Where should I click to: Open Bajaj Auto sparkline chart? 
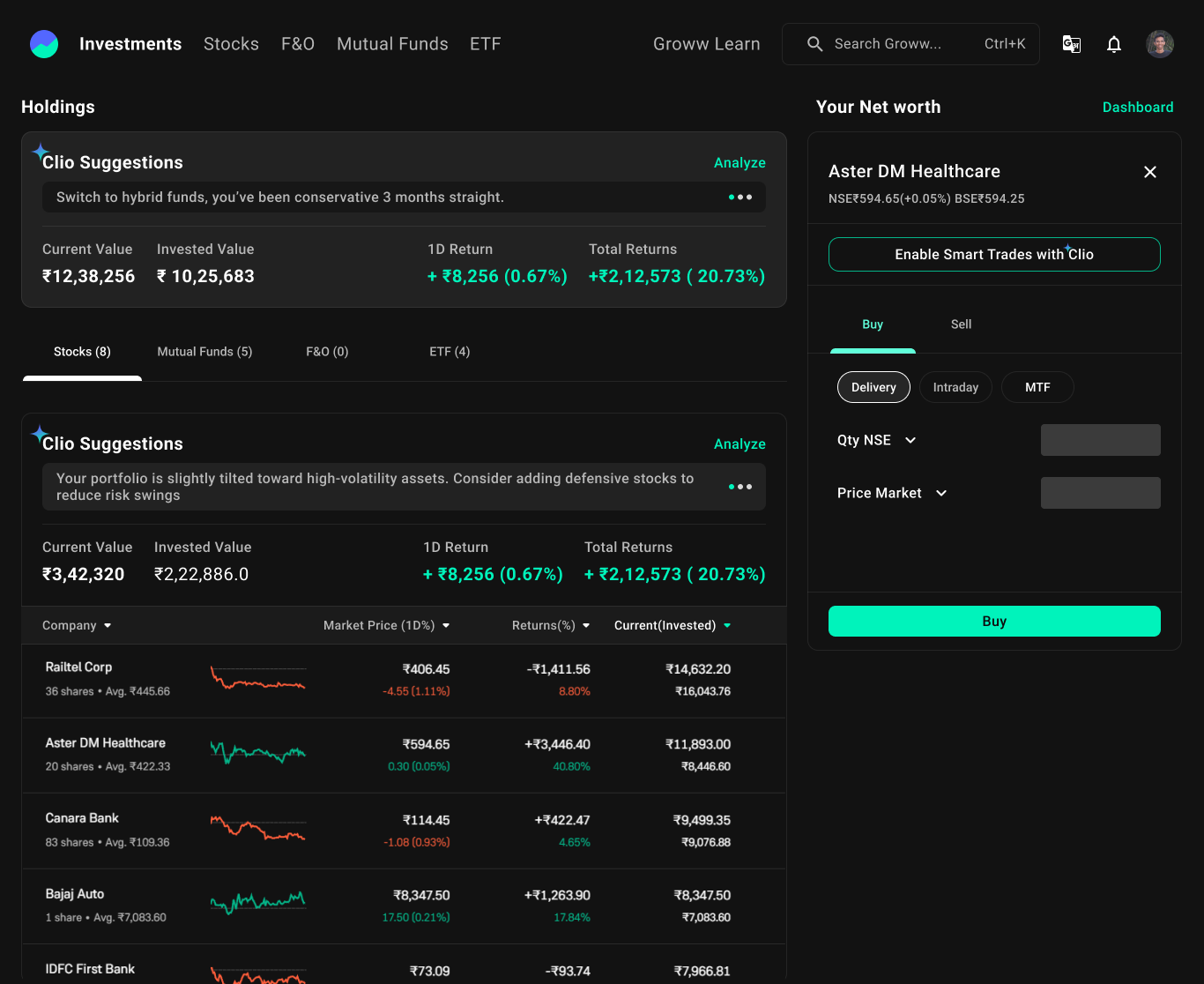(258, 903)
